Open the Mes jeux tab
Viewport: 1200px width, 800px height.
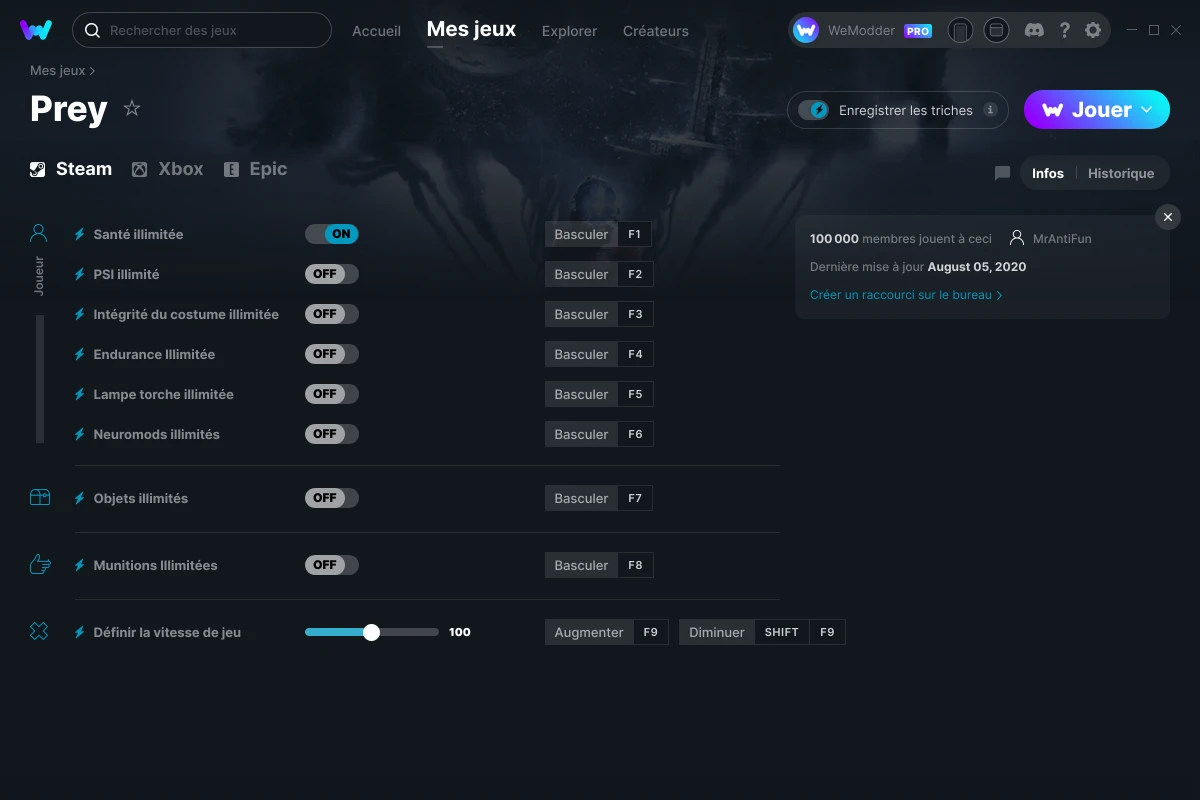(x=471, y=30)
